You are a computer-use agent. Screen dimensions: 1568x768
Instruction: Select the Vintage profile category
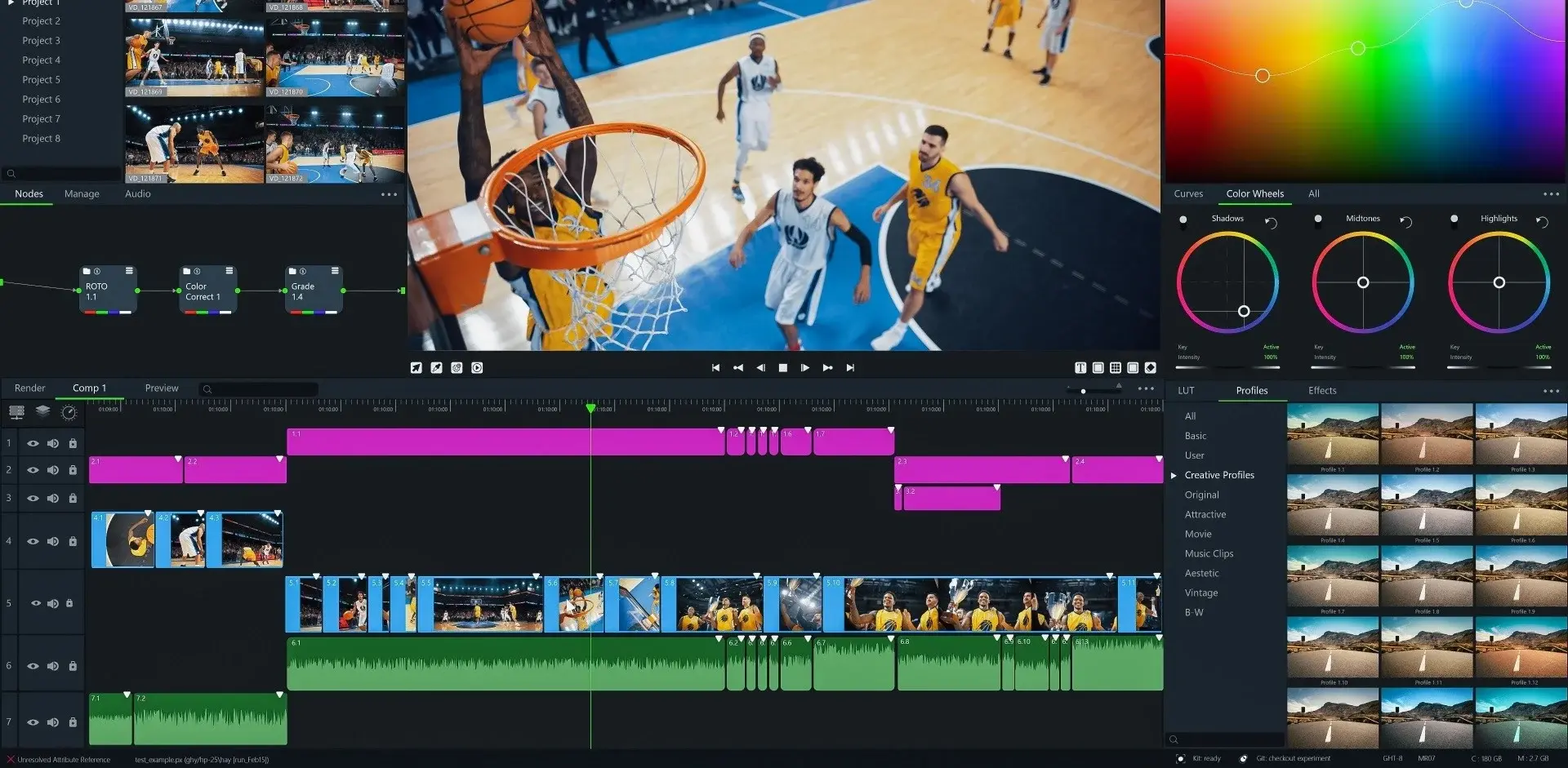tap(1200, 593)
